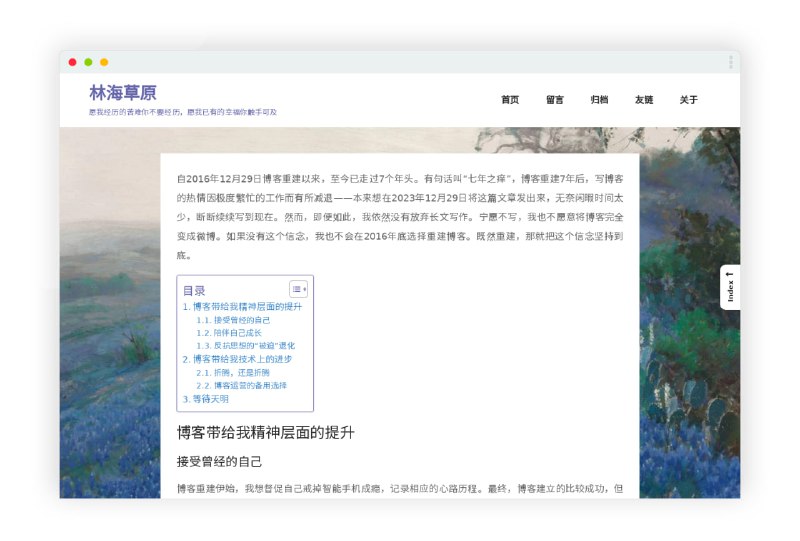This screenshot has width=800, height=541.
Task: Open the 留言 page
Action: (x=555, y=100)
